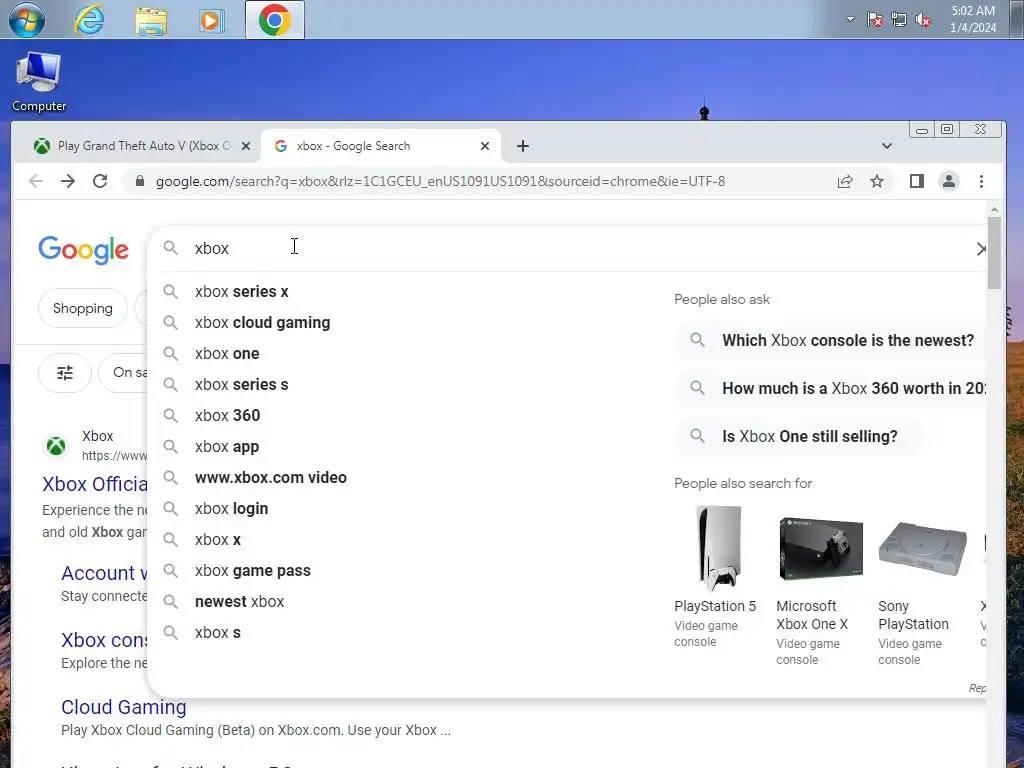Share this page icon in address bar
The image size is (1024, 768).
point(844,182)
